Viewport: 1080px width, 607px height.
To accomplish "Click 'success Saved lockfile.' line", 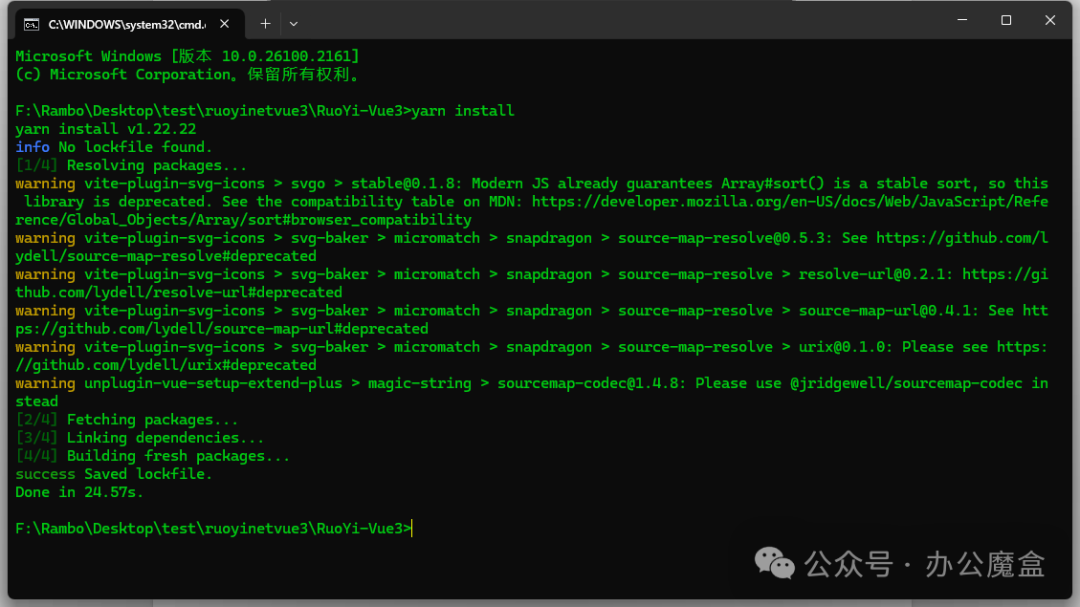I will 114,474.
